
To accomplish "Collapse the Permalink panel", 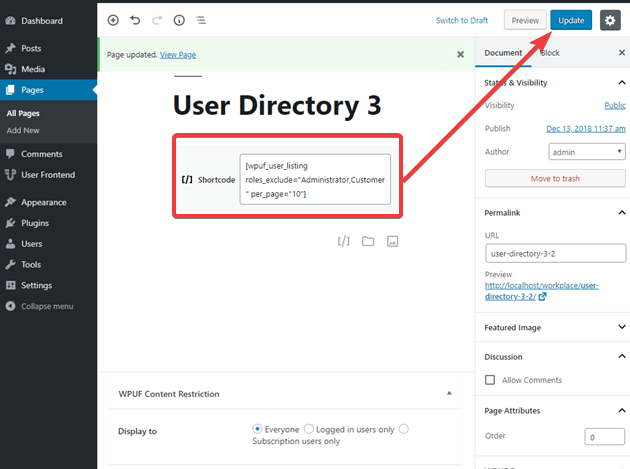I will 622,213.
